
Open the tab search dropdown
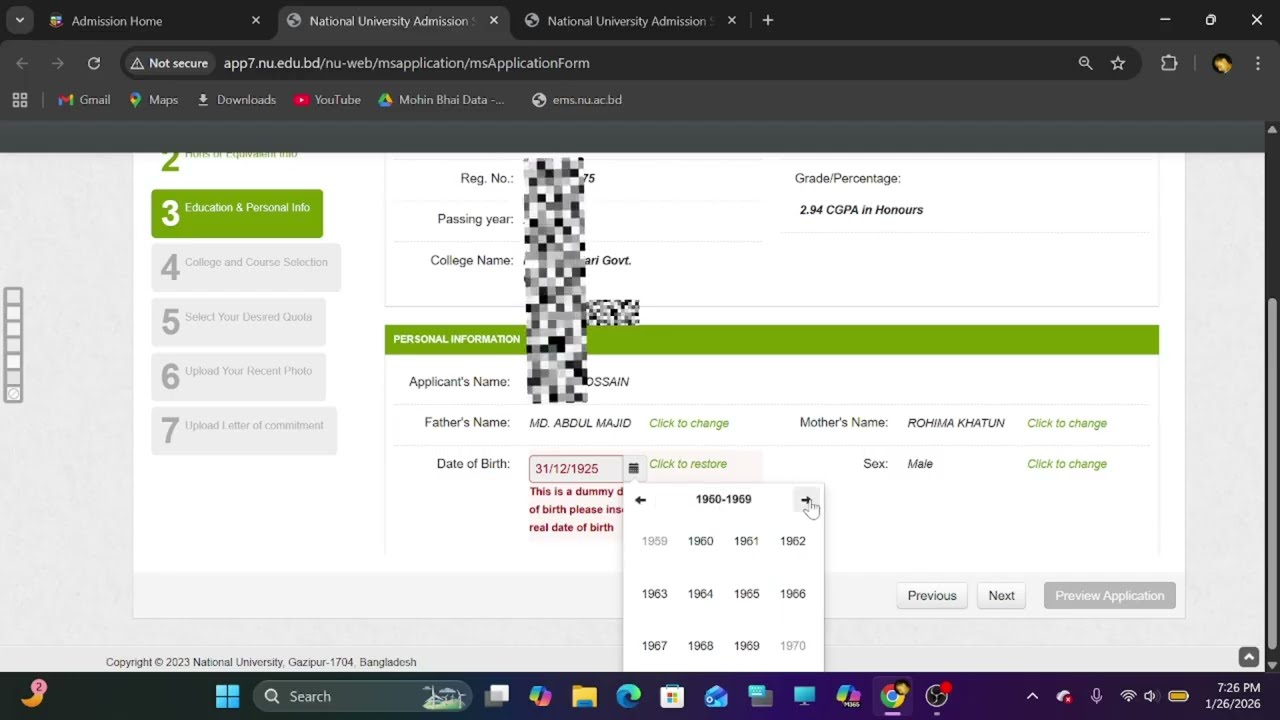click(x=19, y=20)
